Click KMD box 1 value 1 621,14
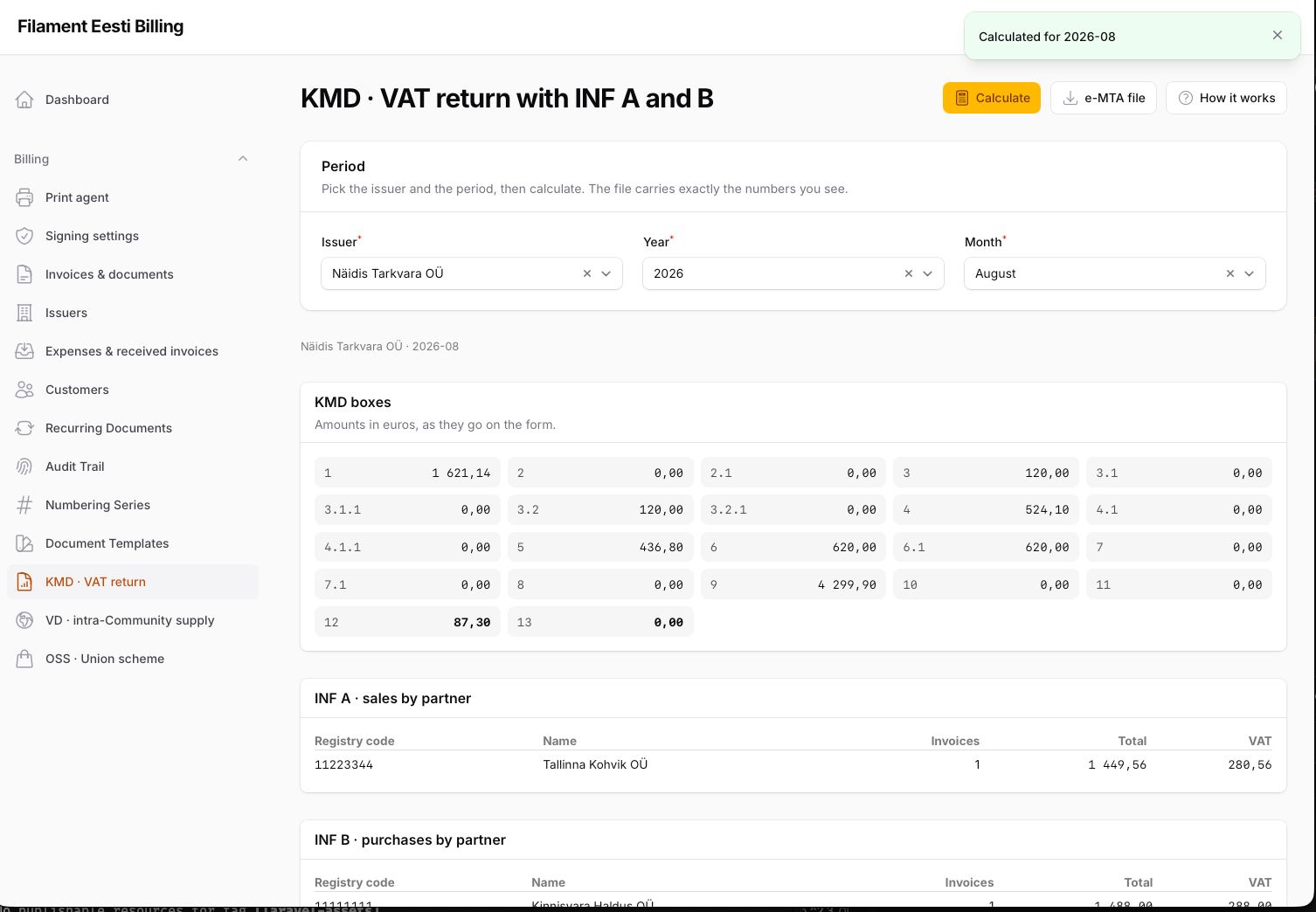Viewport: 1316px width, 912px height. [x=461, y=473]
